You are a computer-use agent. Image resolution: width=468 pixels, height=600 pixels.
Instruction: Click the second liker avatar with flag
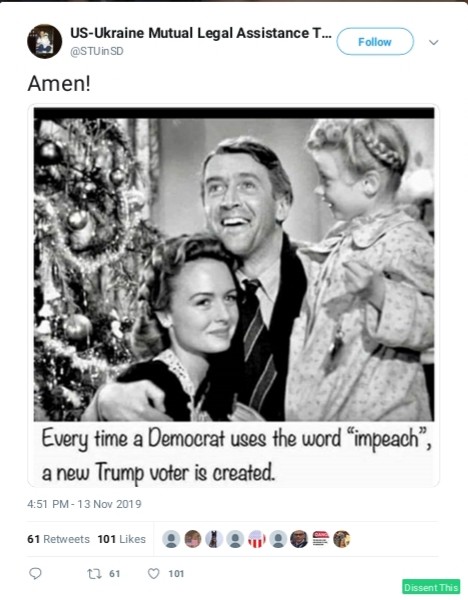point(193,539)
